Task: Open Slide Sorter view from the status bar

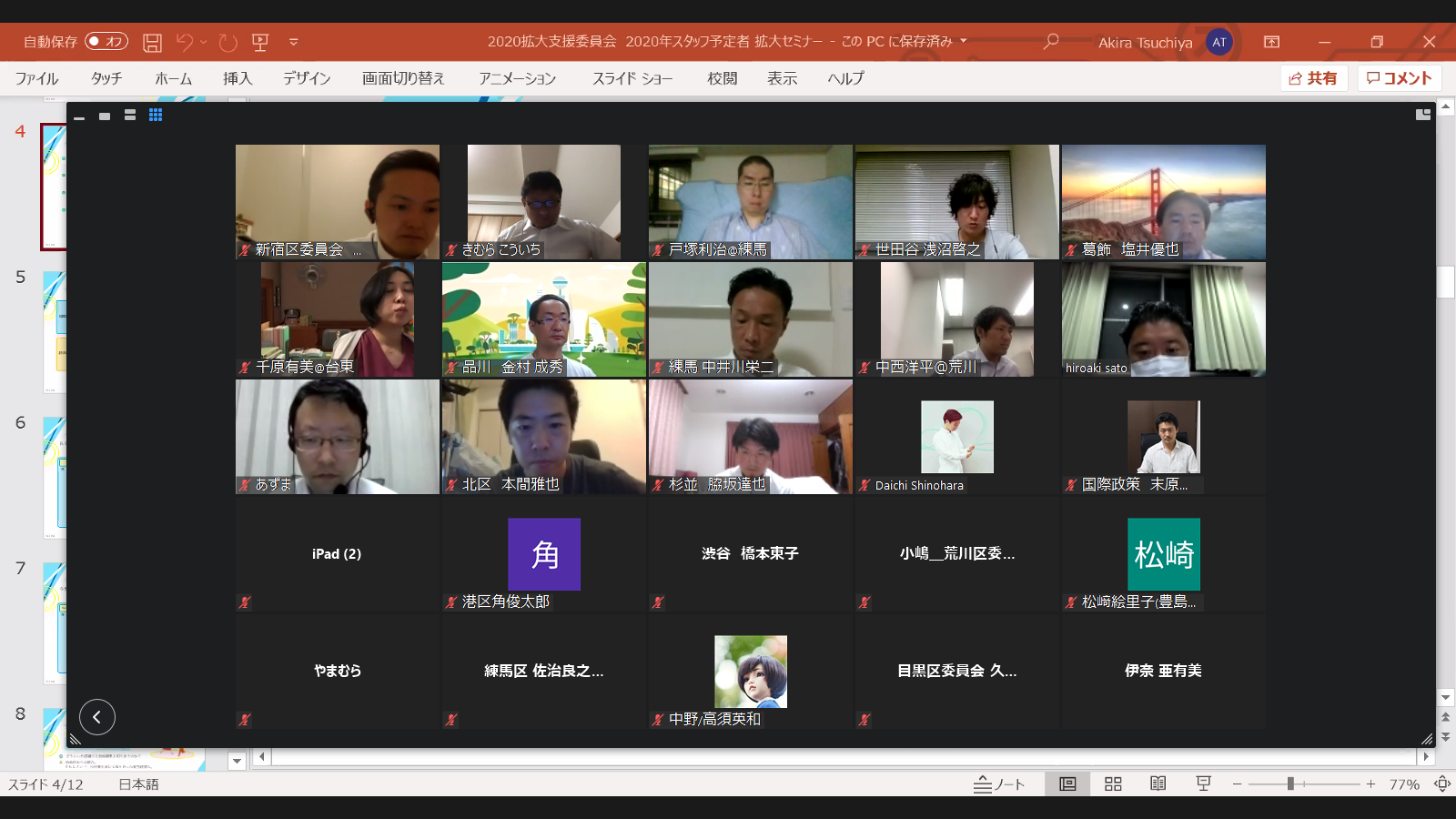Action: click(x=1113, y=784)
